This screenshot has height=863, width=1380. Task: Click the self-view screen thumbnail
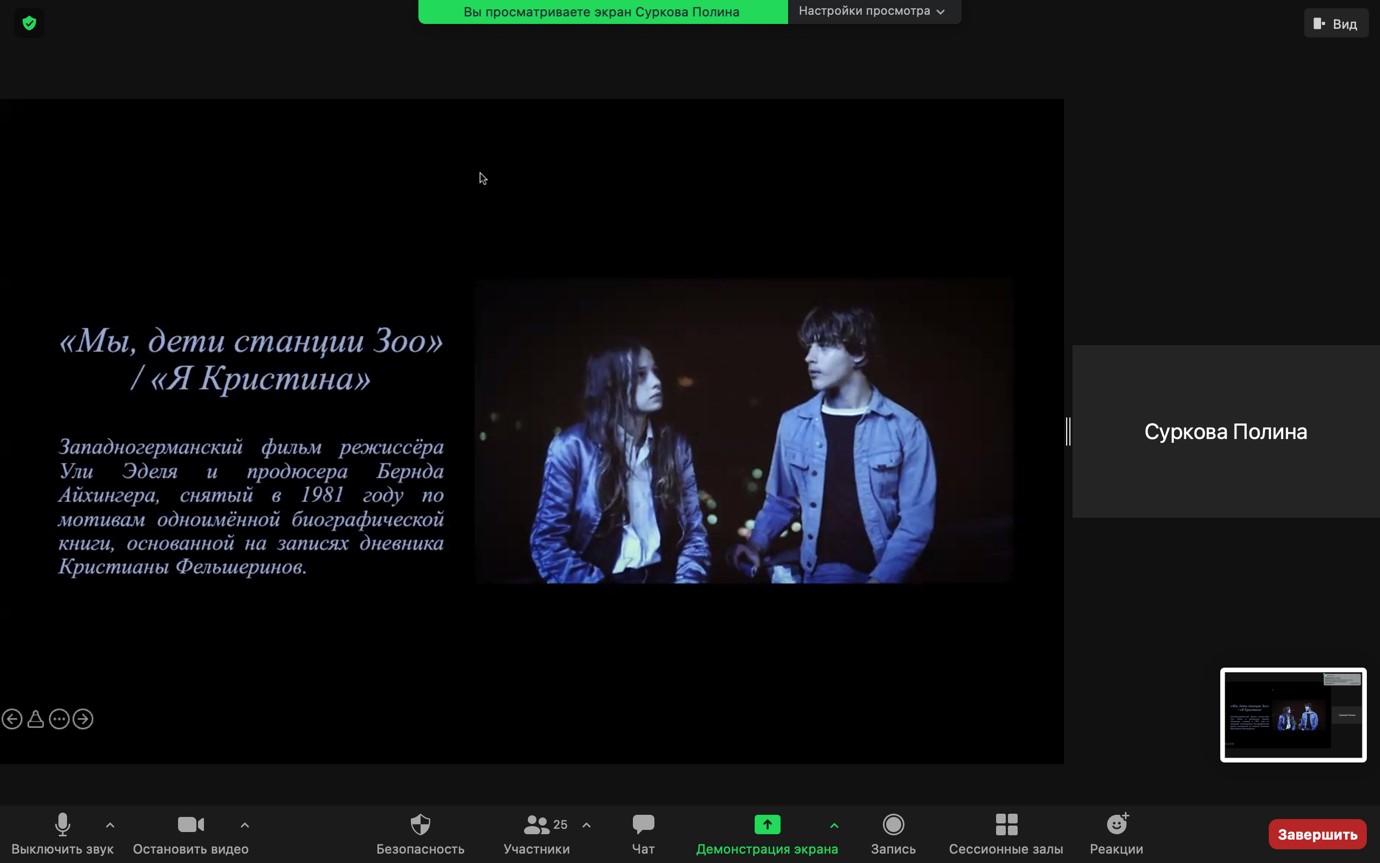pyautogui.click(x=1293, y=715)
